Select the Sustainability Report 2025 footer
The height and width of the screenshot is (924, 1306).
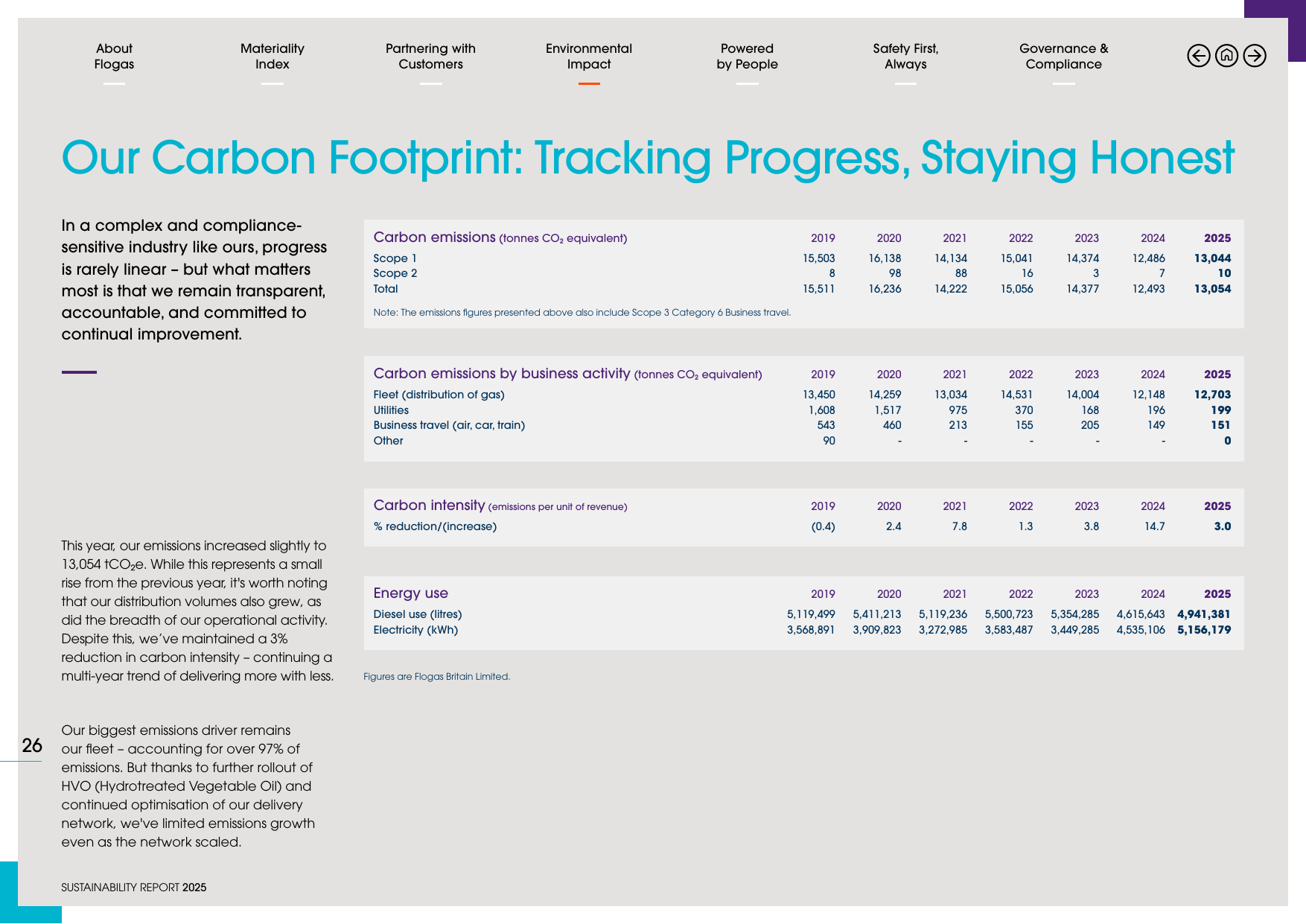(134, 888)
